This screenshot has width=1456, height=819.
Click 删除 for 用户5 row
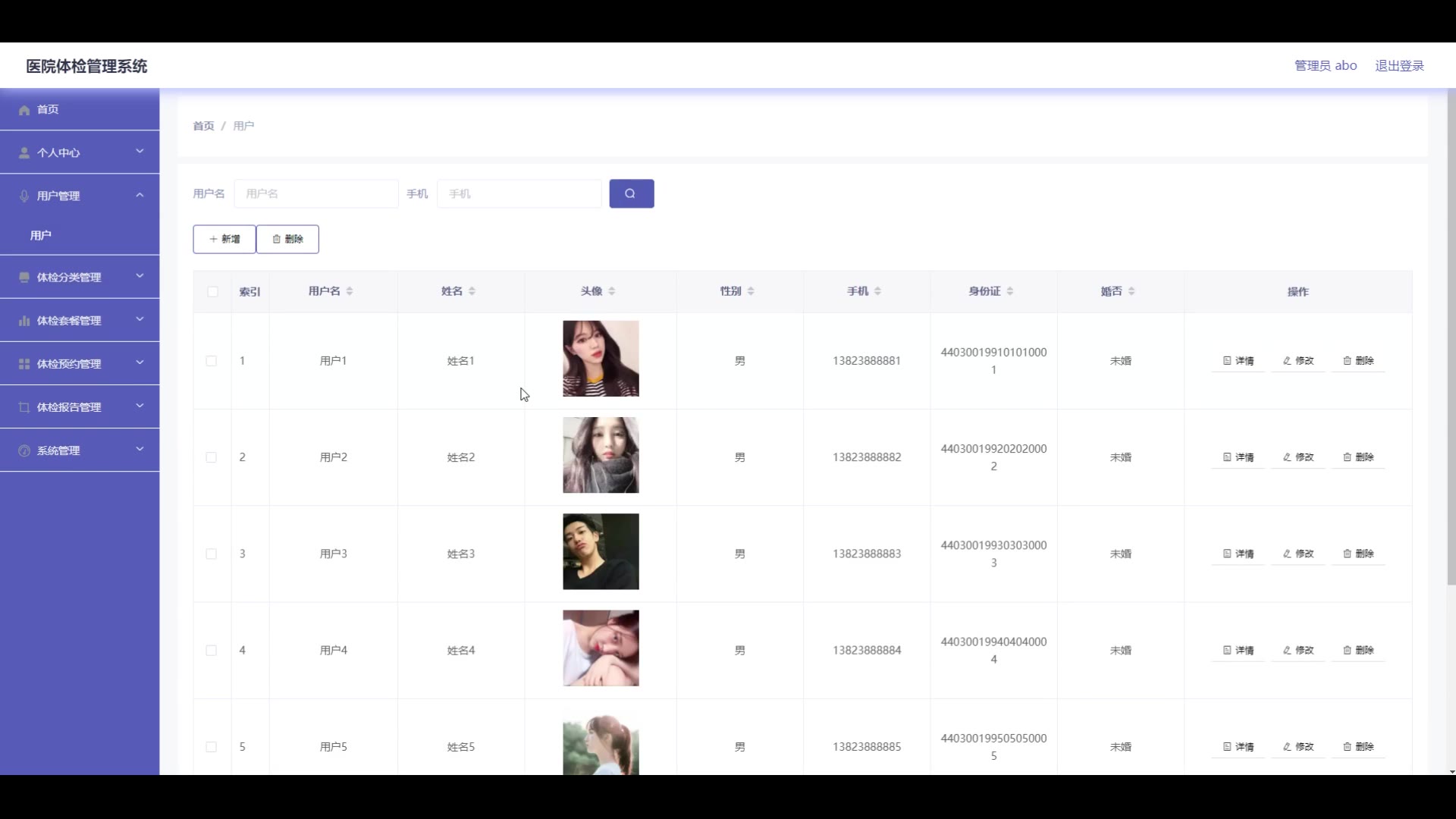tap(1358, 747)
